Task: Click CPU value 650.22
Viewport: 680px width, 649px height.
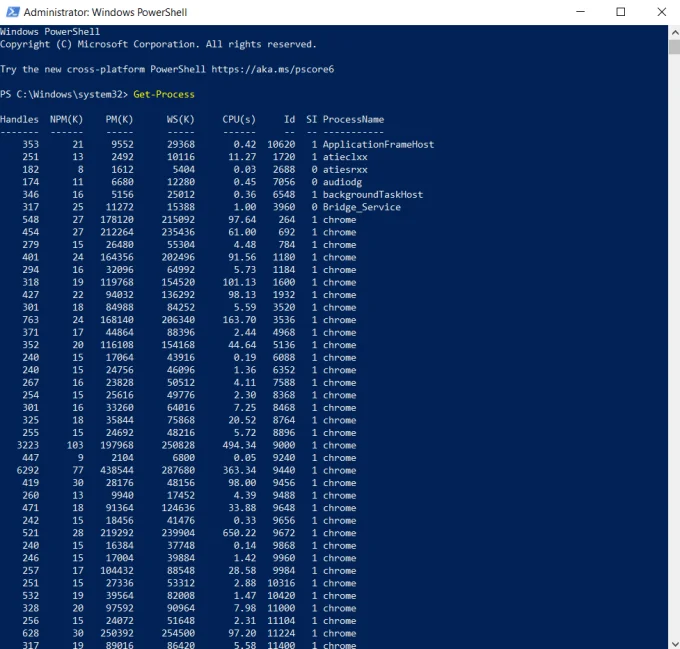Action: pos(239,533)
